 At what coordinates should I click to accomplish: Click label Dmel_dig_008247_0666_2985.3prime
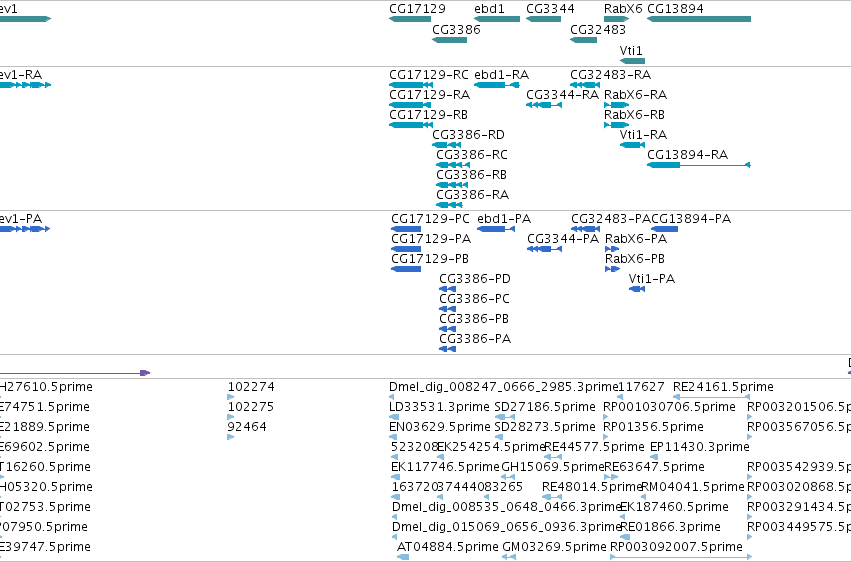[x=504, y=387]
